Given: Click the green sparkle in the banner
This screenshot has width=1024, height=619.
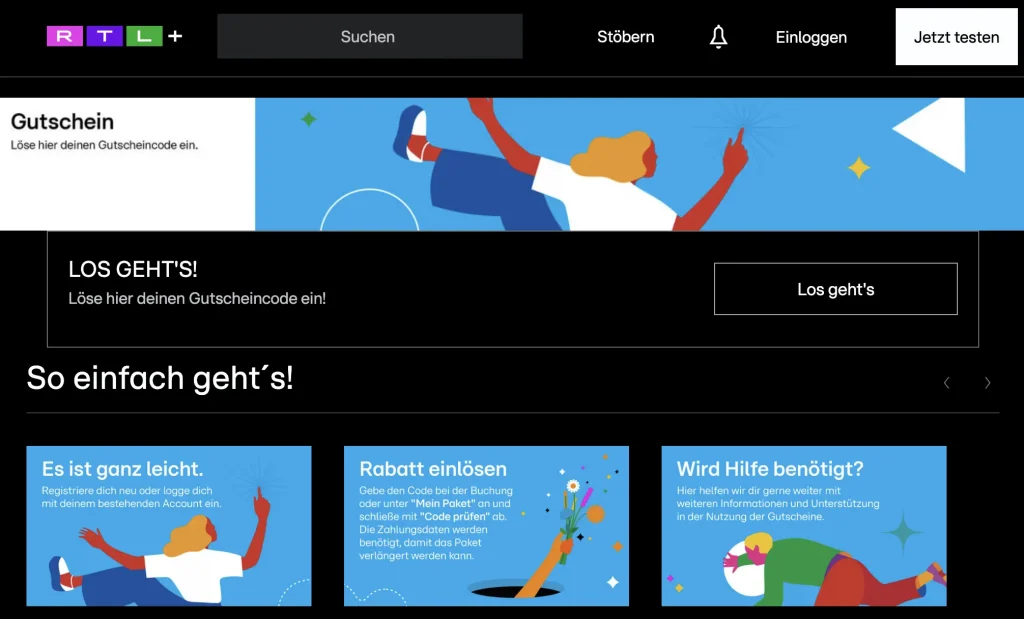Looking at the screenshot, I should point(309,119).
